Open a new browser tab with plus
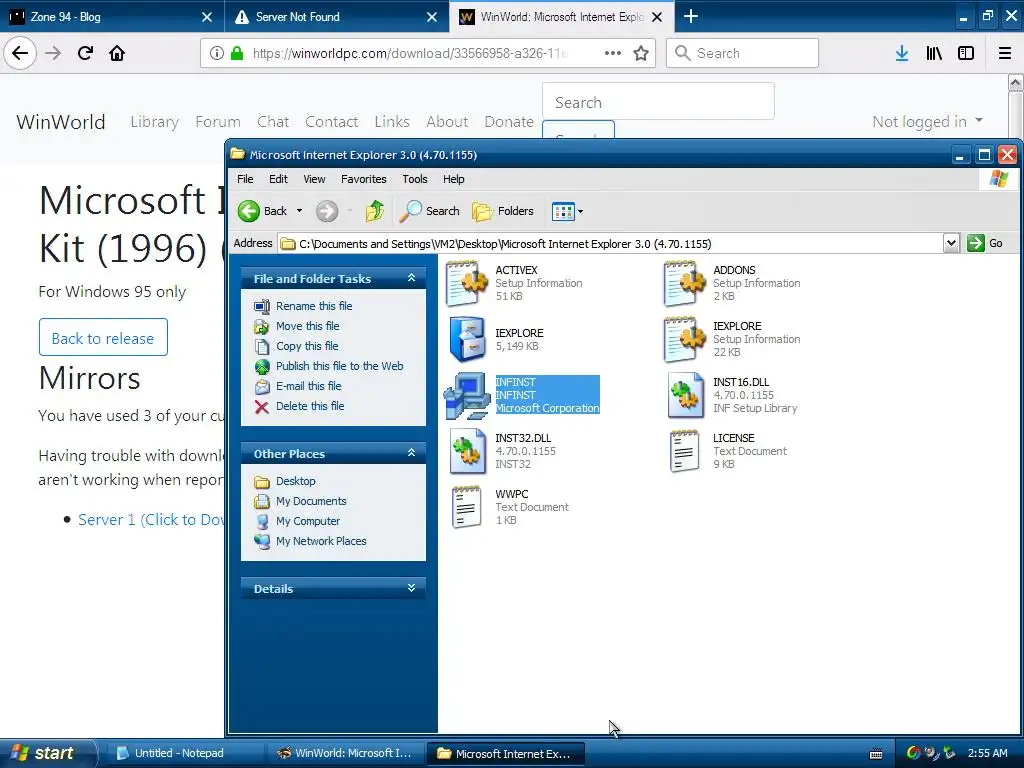The height and width of the screenshot is (768, 1024). (690, 16)
